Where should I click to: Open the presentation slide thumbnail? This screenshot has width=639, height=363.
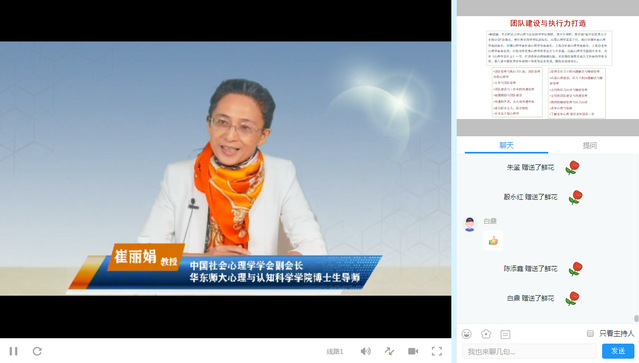(548, 68)
